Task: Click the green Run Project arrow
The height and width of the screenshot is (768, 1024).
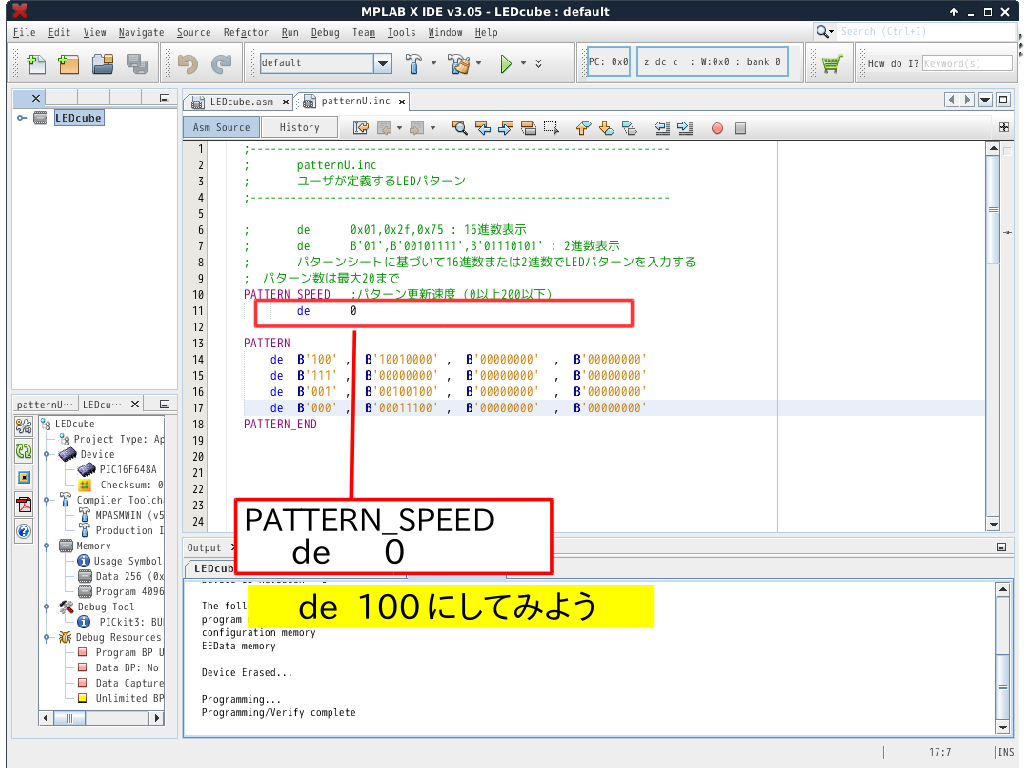Action: tap(505, 63)
